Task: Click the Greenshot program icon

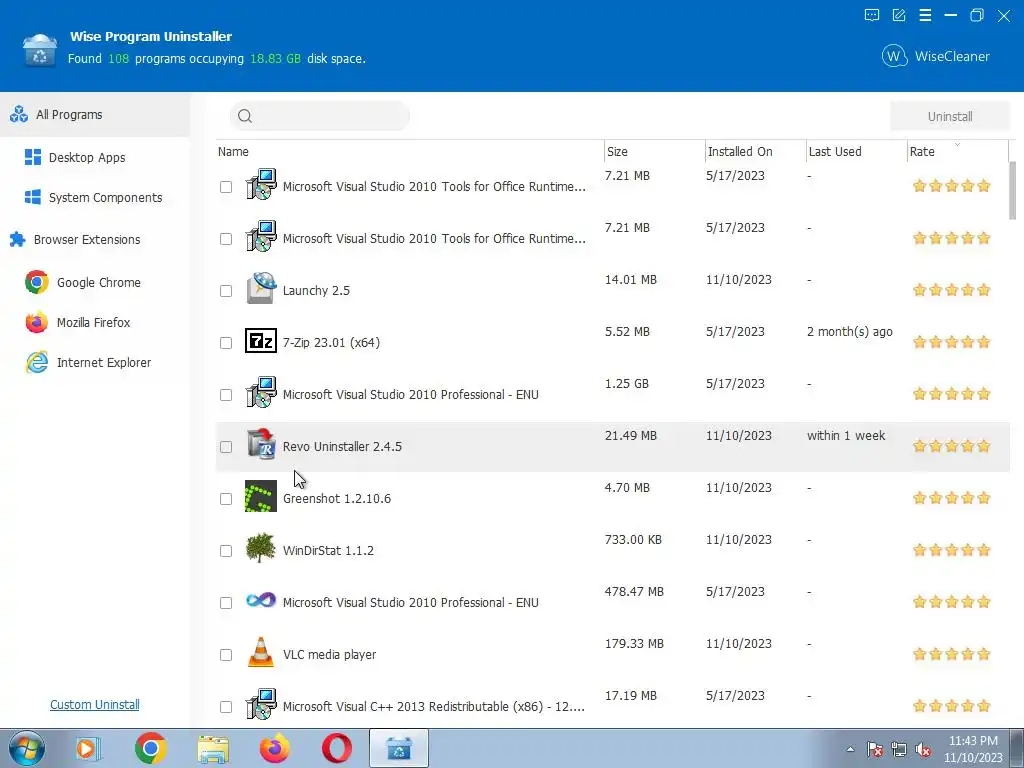Action: (x=261, y=496)
